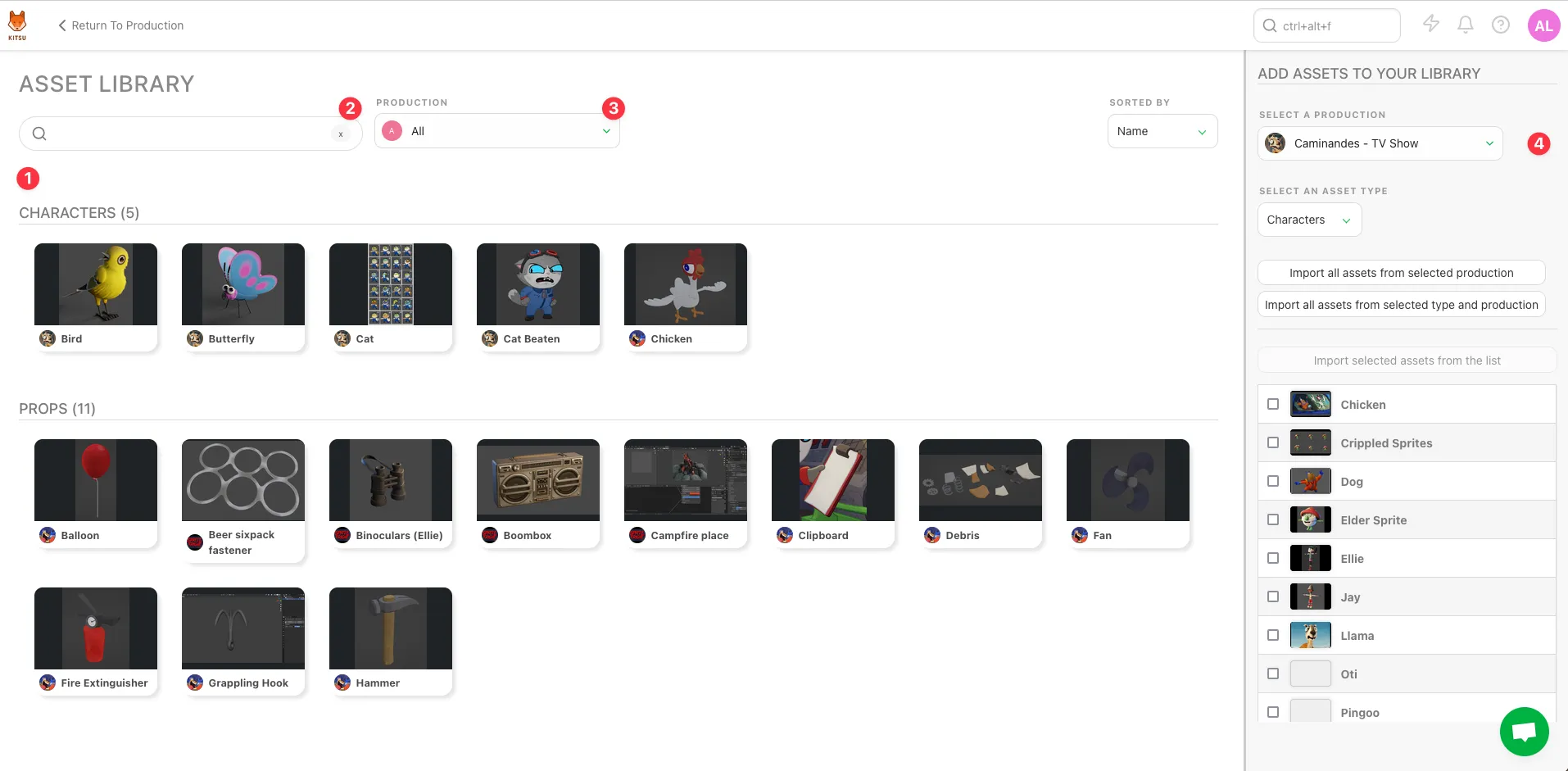The image size is (1568, 771).
Task: Open the Cat Beaten character thumbnail
Action: tap(538, 284)
